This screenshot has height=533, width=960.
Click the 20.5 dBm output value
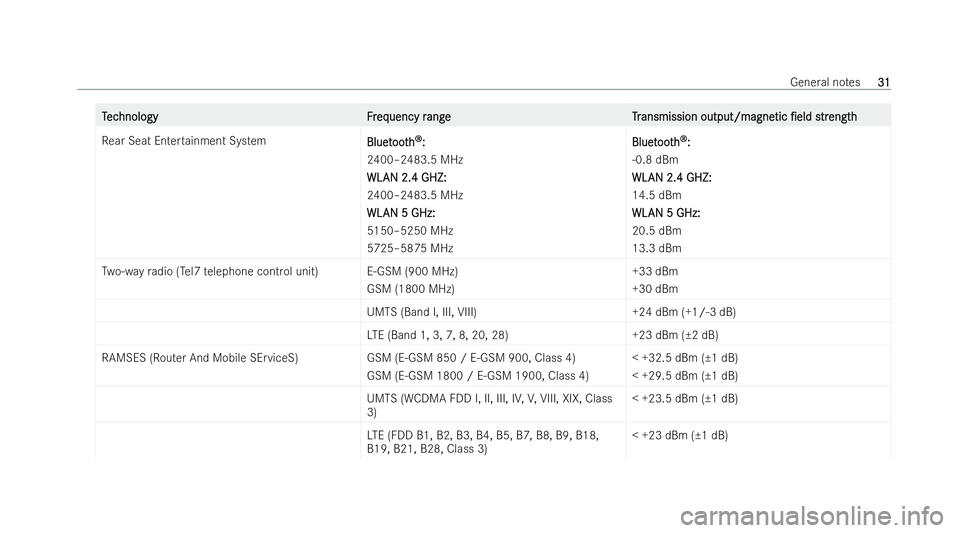[x=656, y=231]
